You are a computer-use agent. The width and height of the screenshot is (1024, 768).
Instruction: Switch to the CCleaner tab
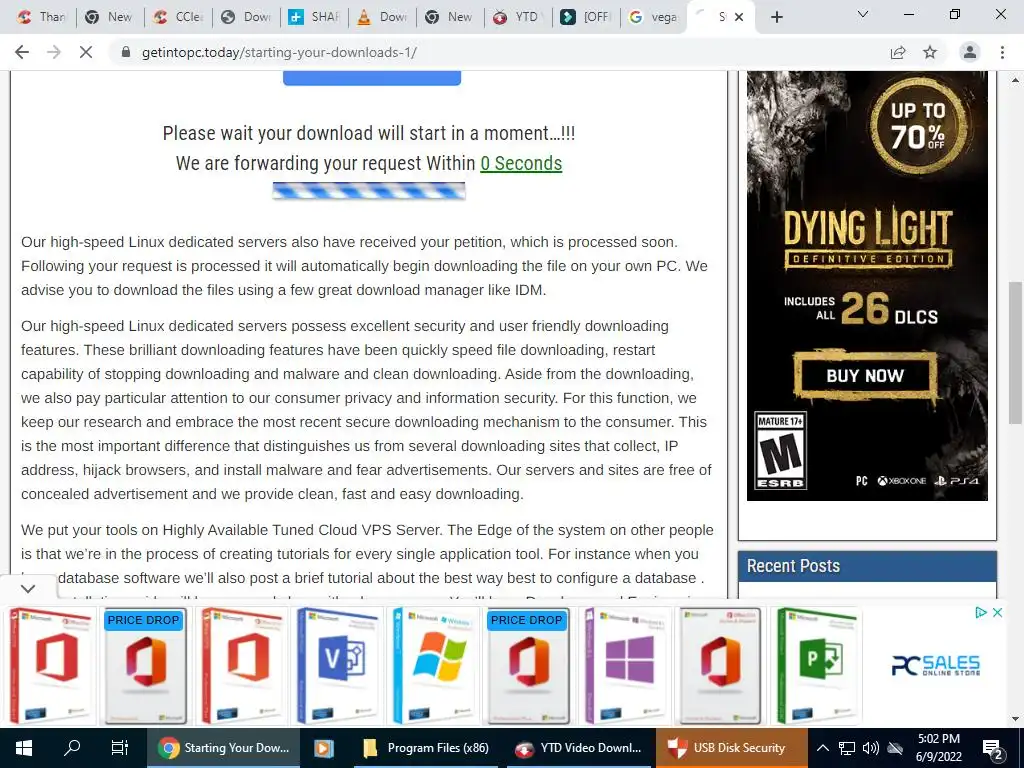[x=178, y=17]
